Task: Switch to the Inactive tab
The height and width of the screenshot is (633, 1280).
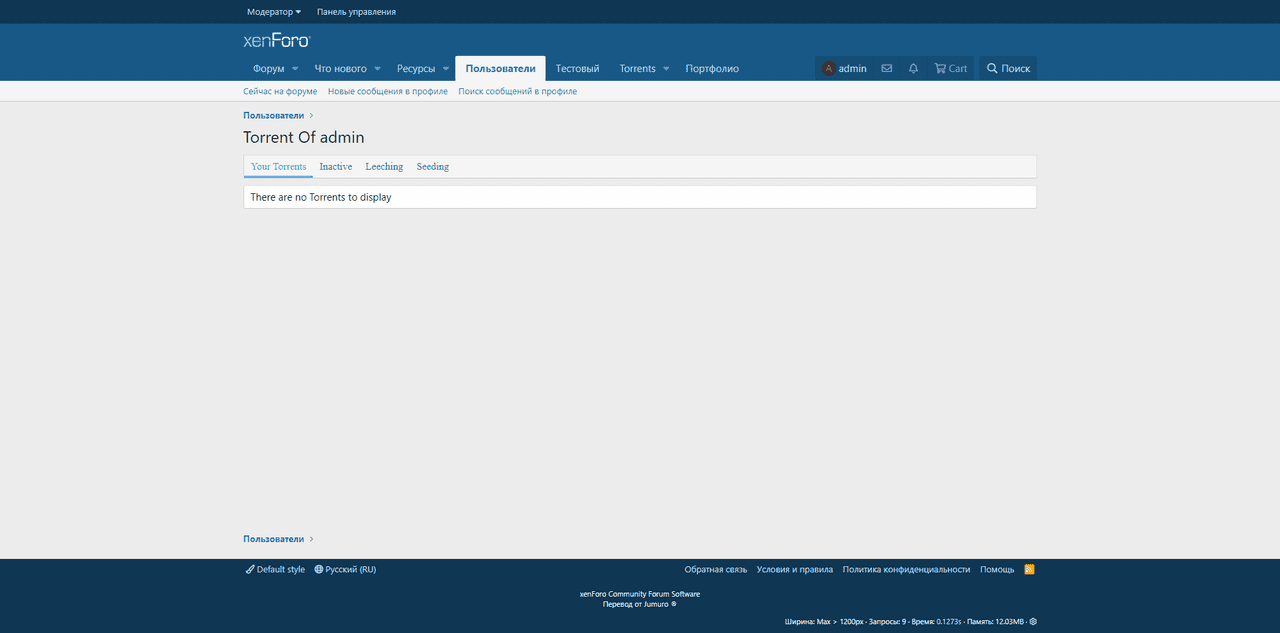Action: [x=335, y=167]
